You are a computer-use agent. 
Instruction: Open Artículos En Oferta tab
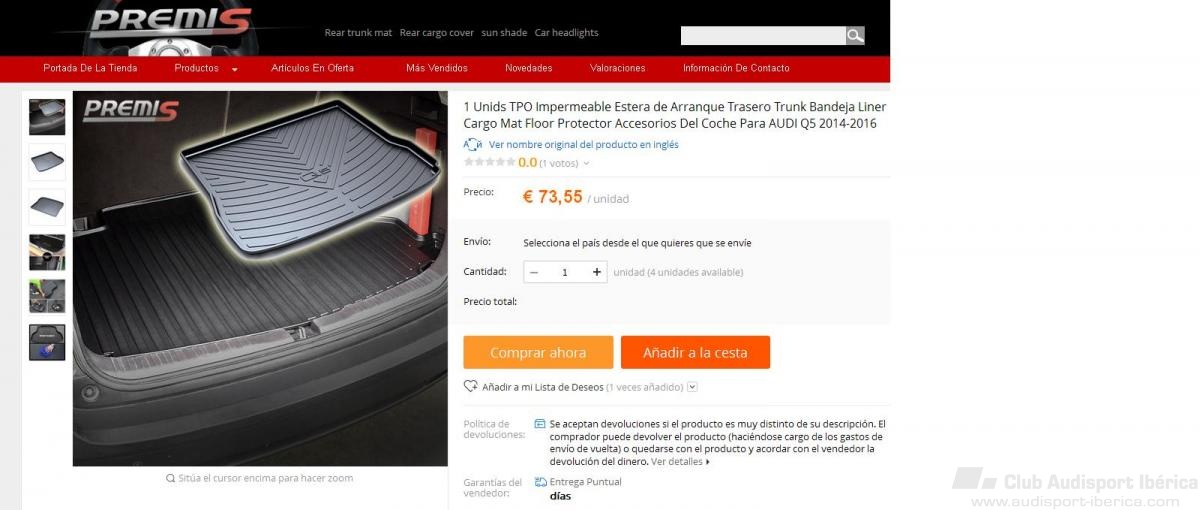[x=312, y=69]
